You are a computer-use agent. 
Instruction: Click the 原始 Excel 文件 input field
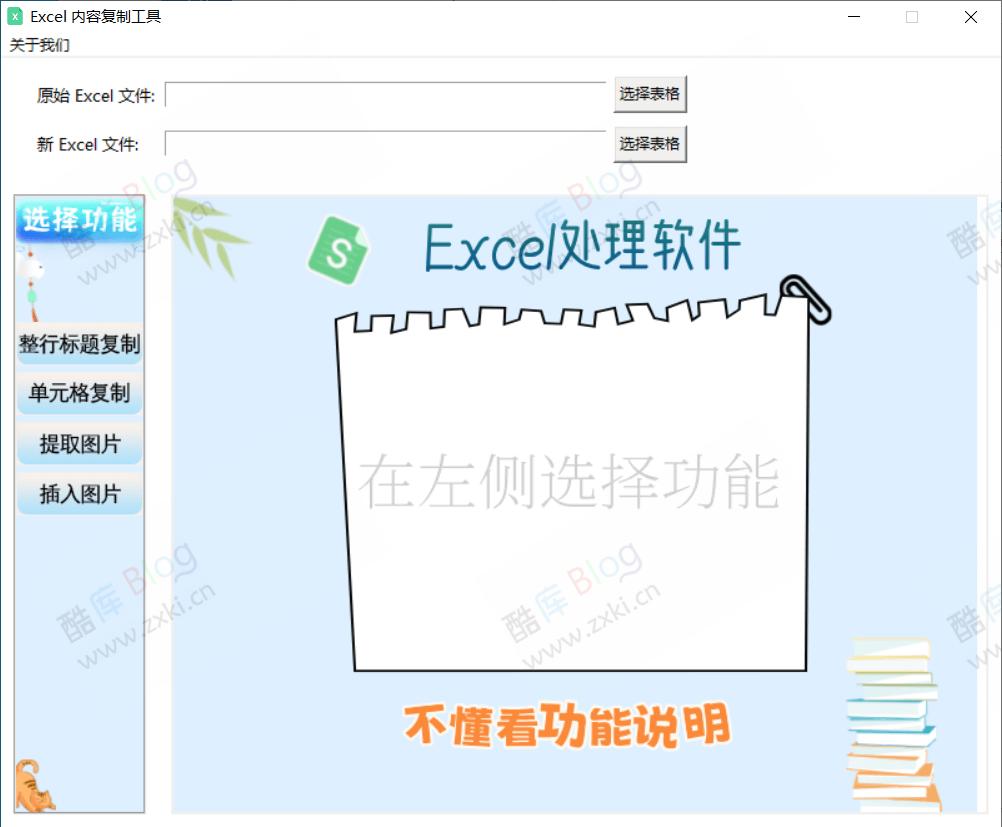tap(385, 93)
